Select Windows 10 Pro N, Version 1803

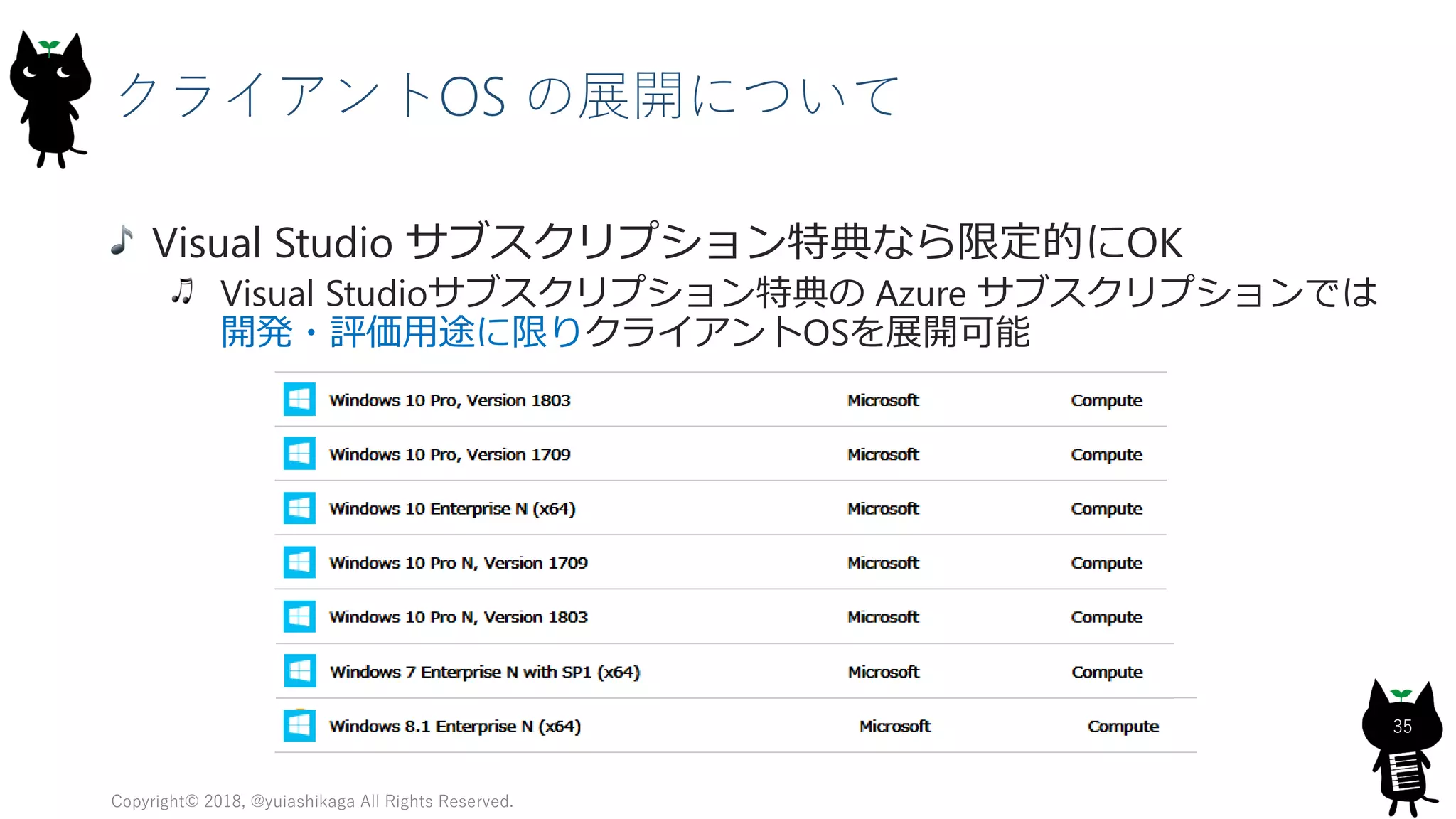[459, 617]
